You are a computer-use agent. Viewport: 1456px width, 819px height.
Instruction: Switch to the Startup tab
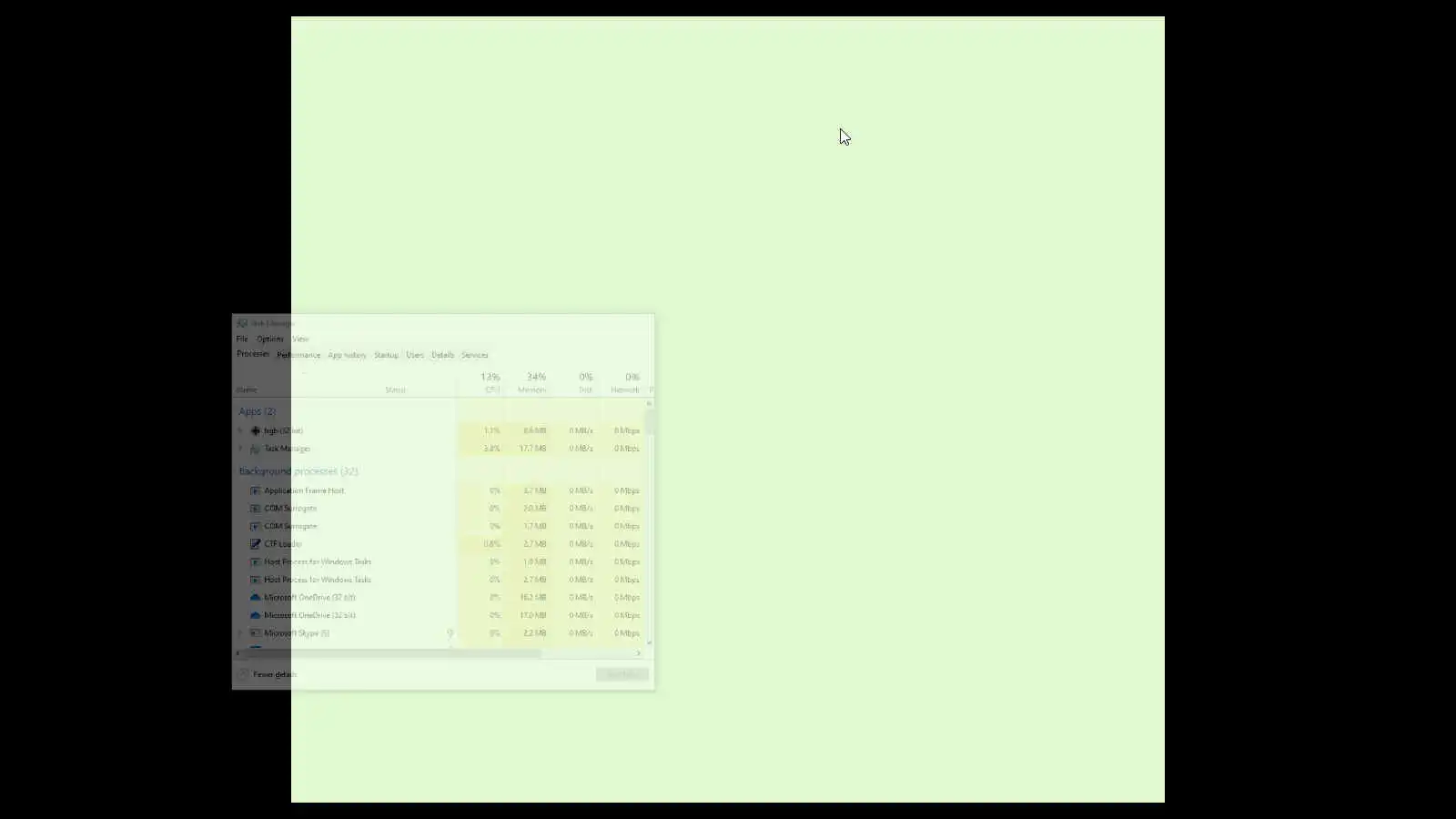(x=386, y=355)
